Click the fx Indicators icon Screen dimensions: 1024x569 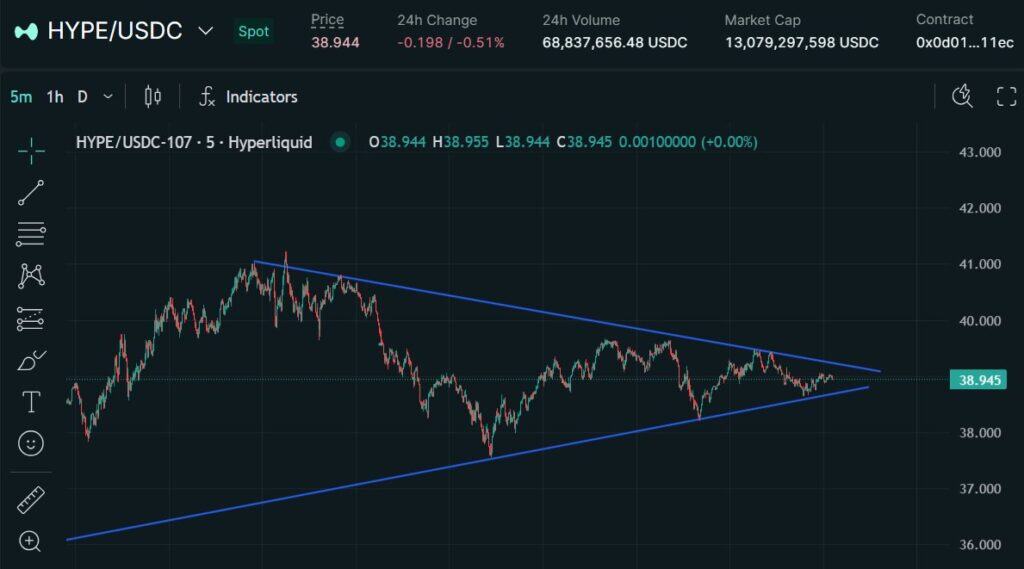pyautogui.click(x=207, y=97)
